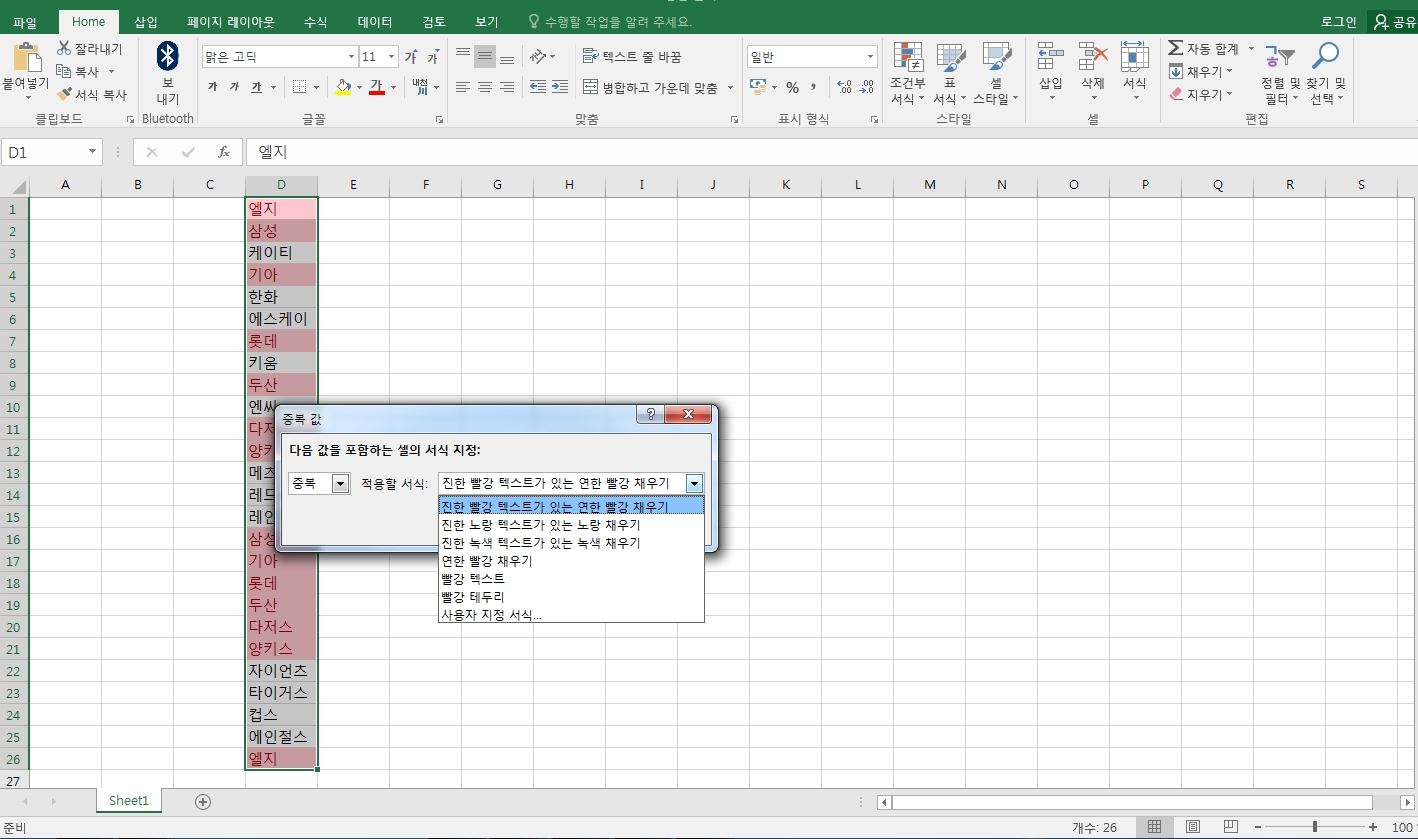The height and width of the screenshot is (839, 1418).
Task: Switch to the Insert (삽입) tab
Action: [146, 21]
